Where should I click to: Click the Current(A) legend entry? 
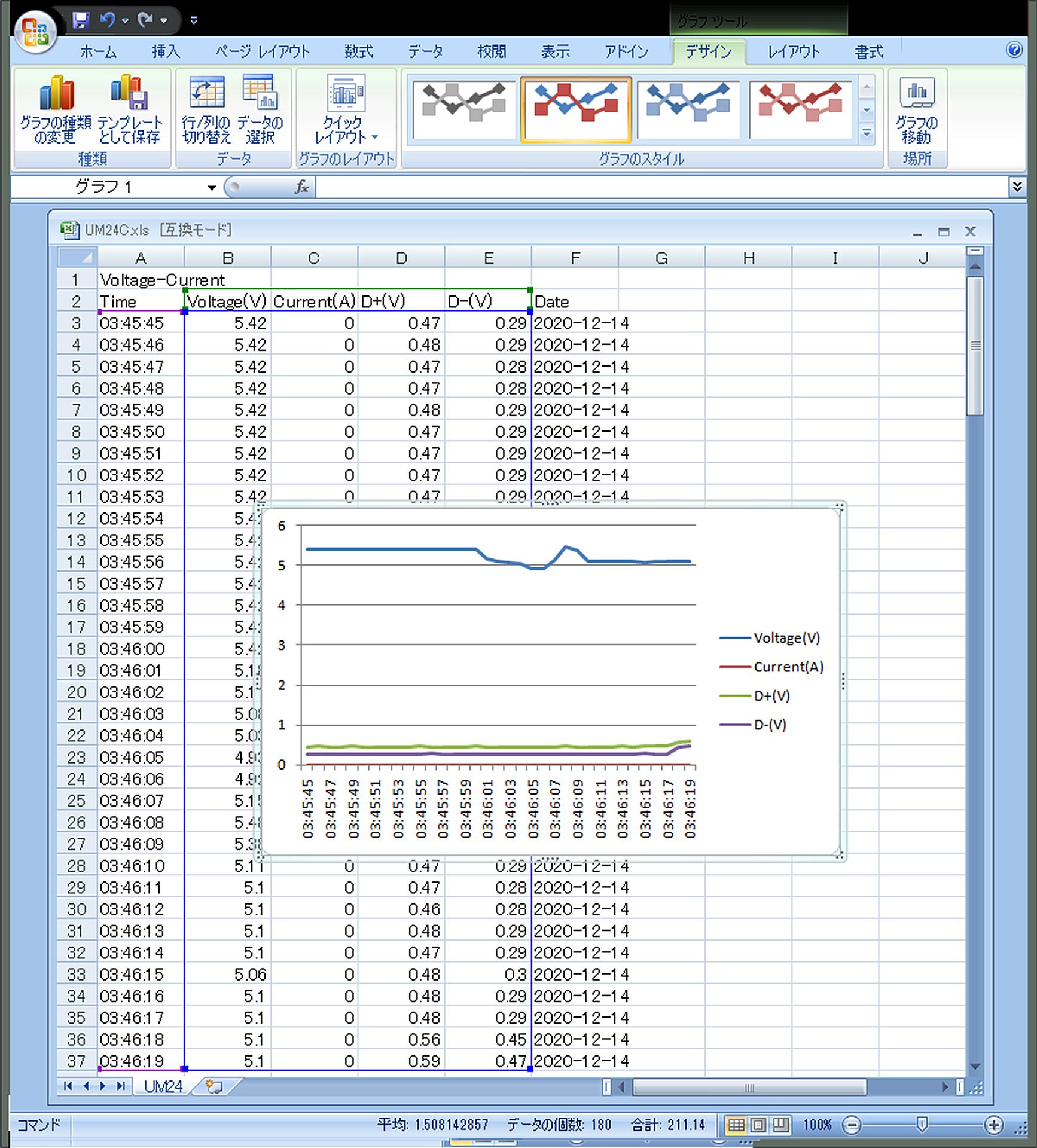[771, 667]
